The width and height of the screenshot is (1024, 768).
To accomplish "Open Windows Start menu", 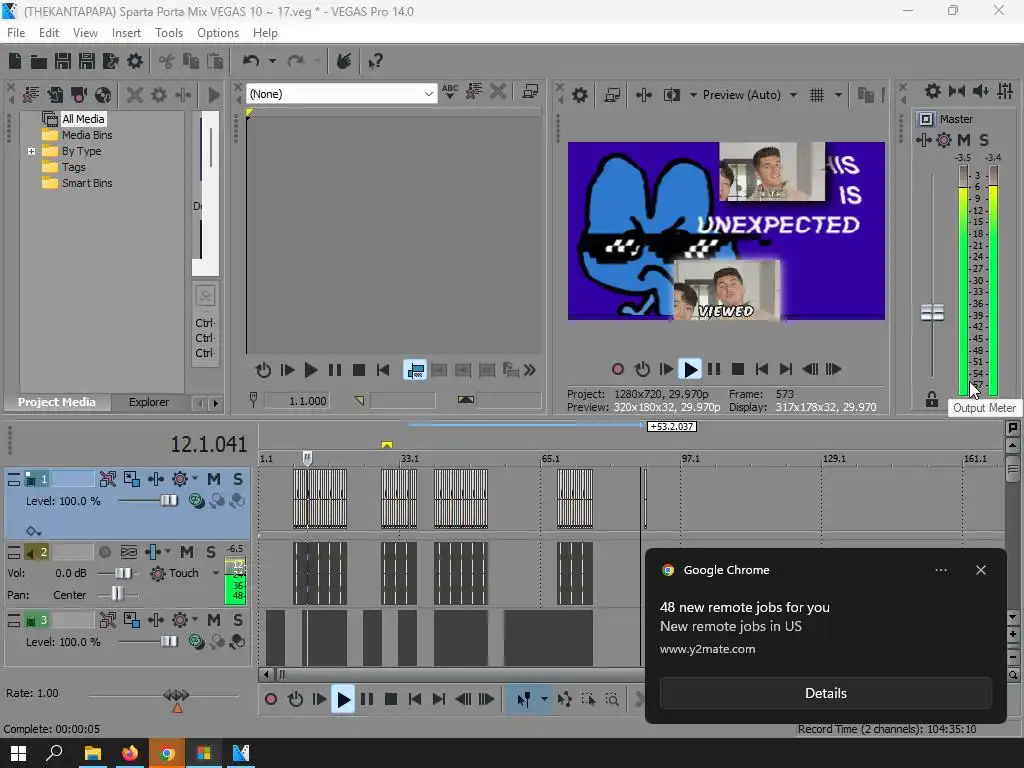I will (18, 753).
